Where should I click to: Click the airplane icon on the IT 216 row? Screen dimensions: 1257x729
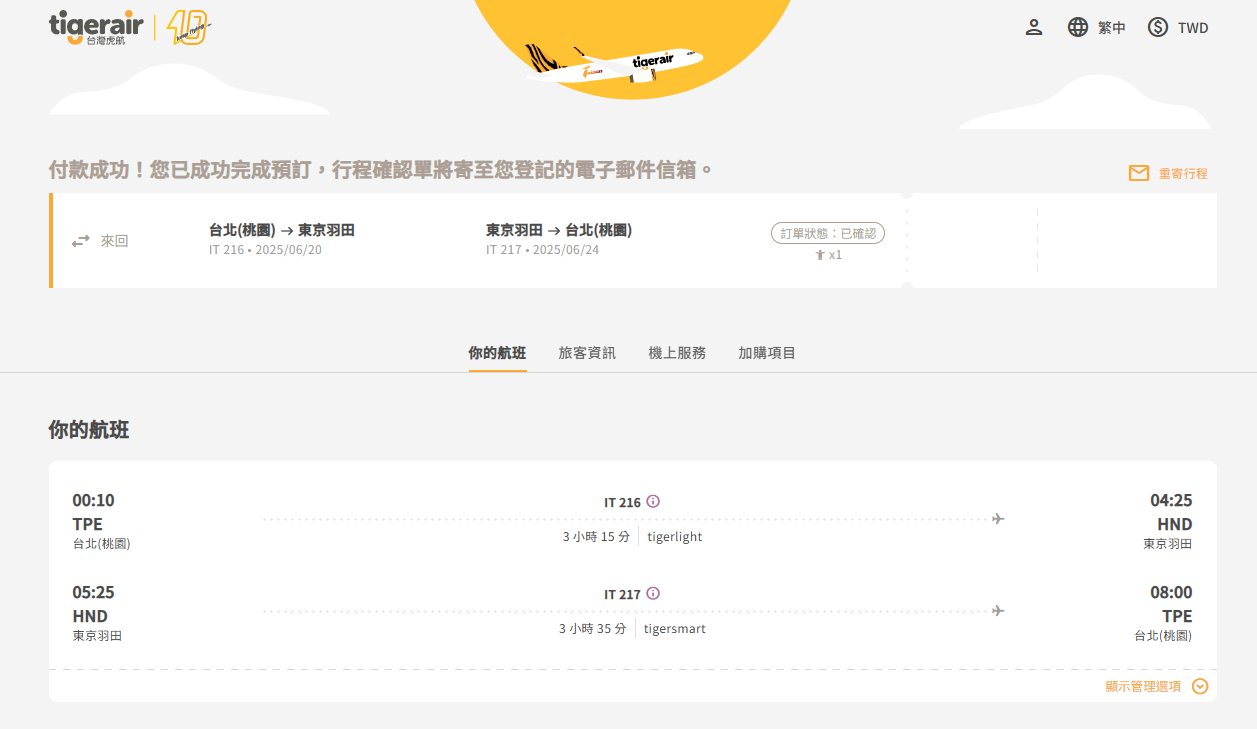997,518
